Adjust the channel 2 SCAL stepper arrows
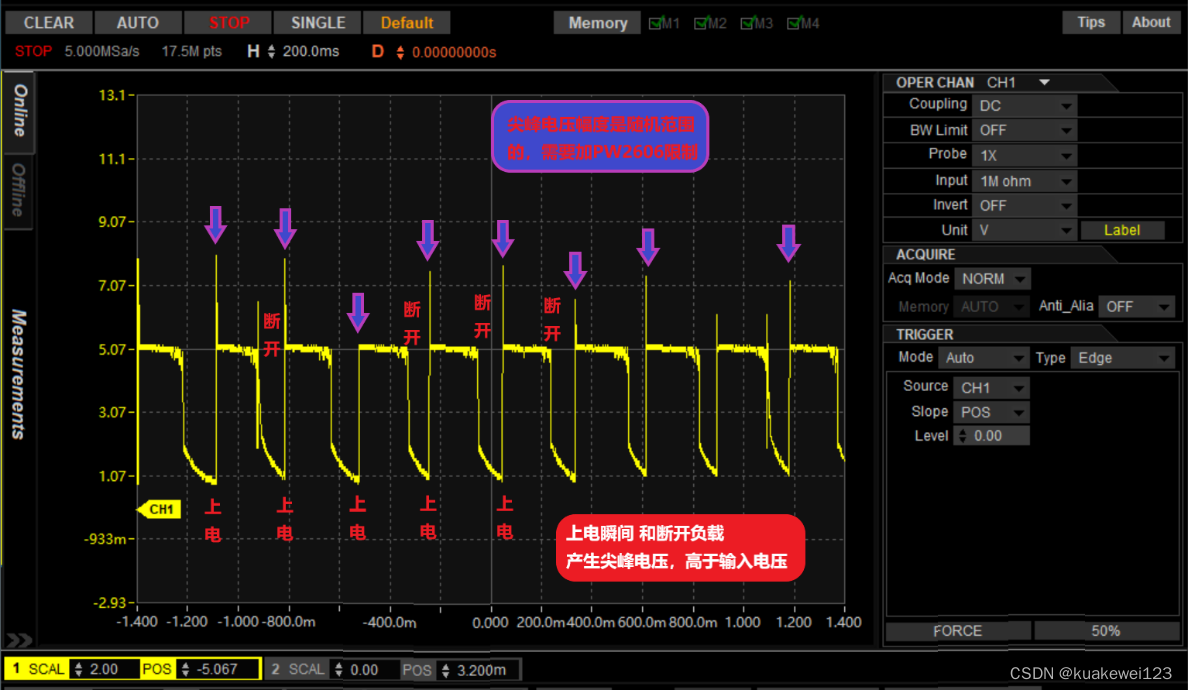 tap(339, 670)
